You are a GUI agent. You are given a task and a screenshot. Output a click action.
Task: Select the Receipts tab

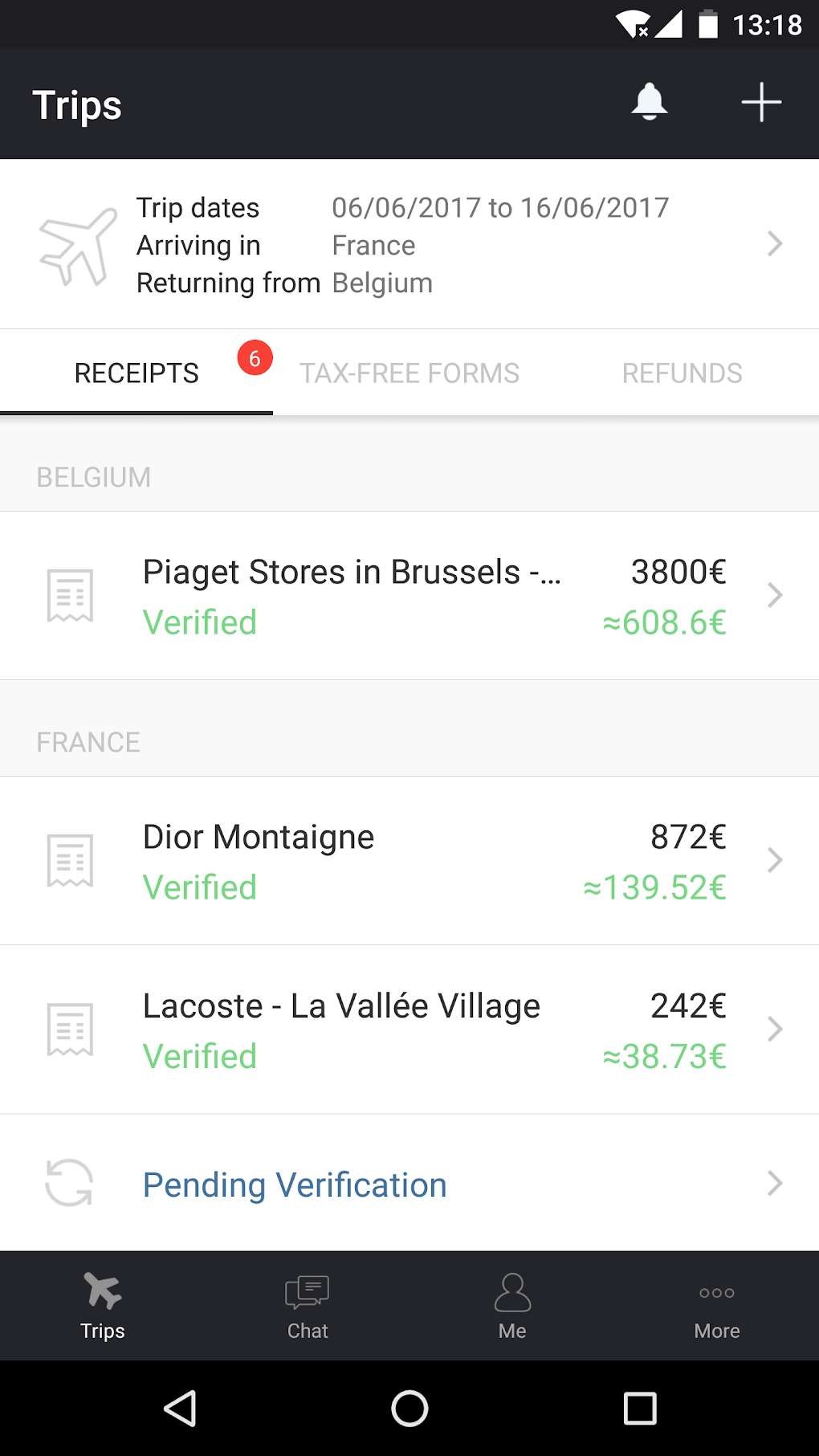[x=136, y=373]
